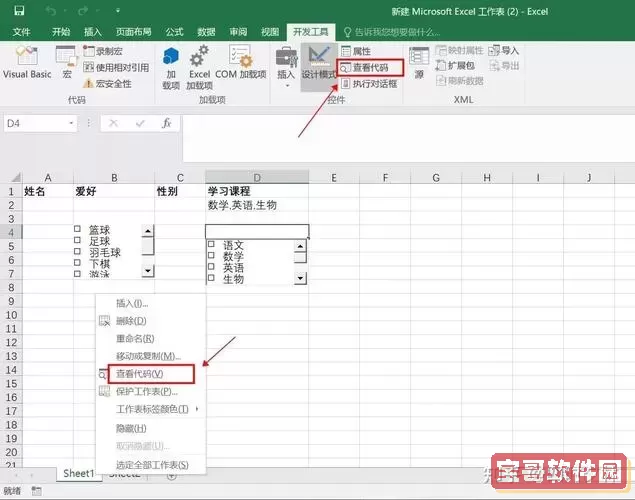Switch to the Home (开始) tab
This screenshot has height=500, width=635.
61,32
